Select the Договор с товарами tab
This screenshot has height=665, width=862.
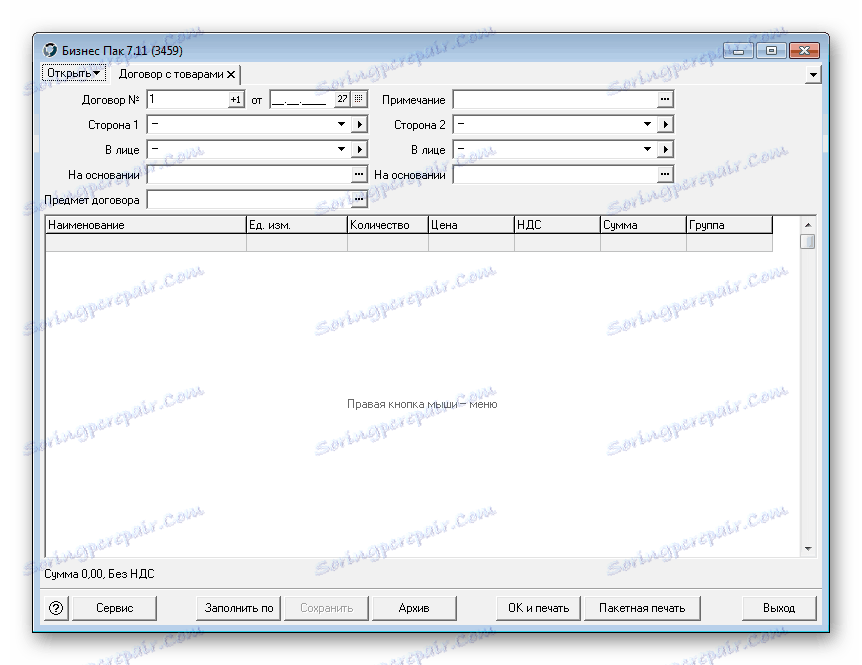[x=171, y=74]
